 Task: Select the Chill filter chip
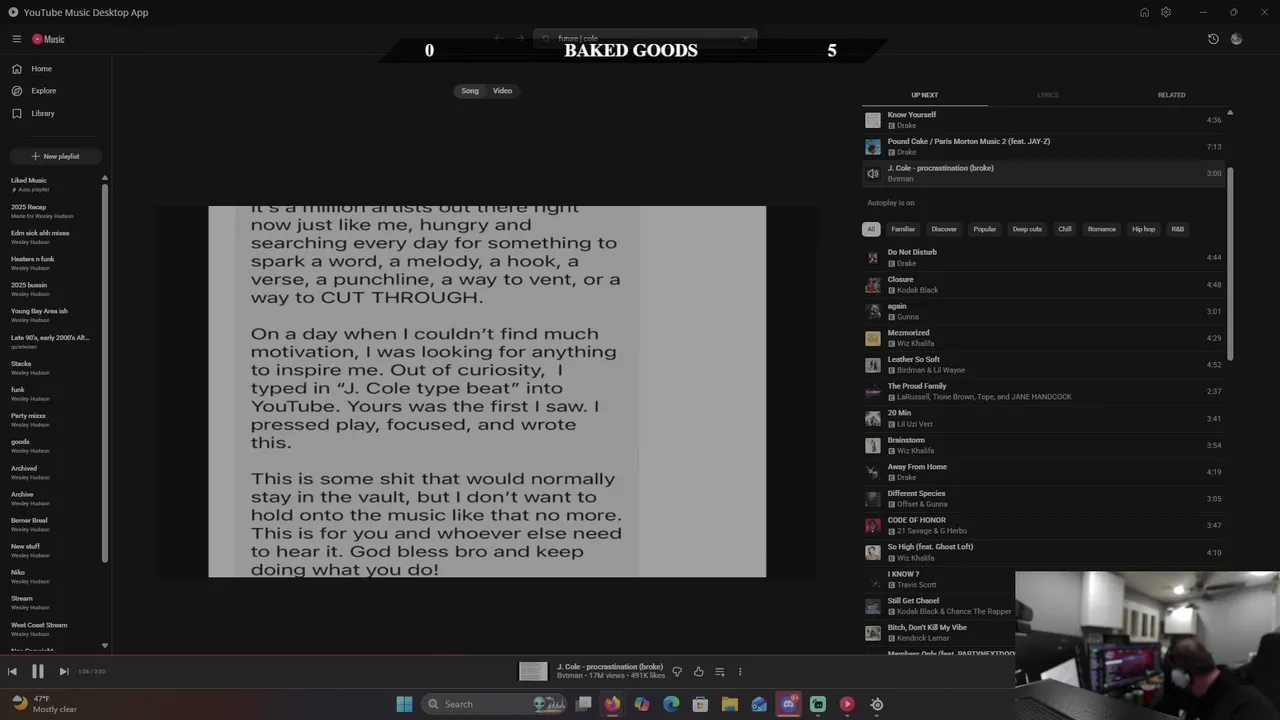click(1065, 229)
